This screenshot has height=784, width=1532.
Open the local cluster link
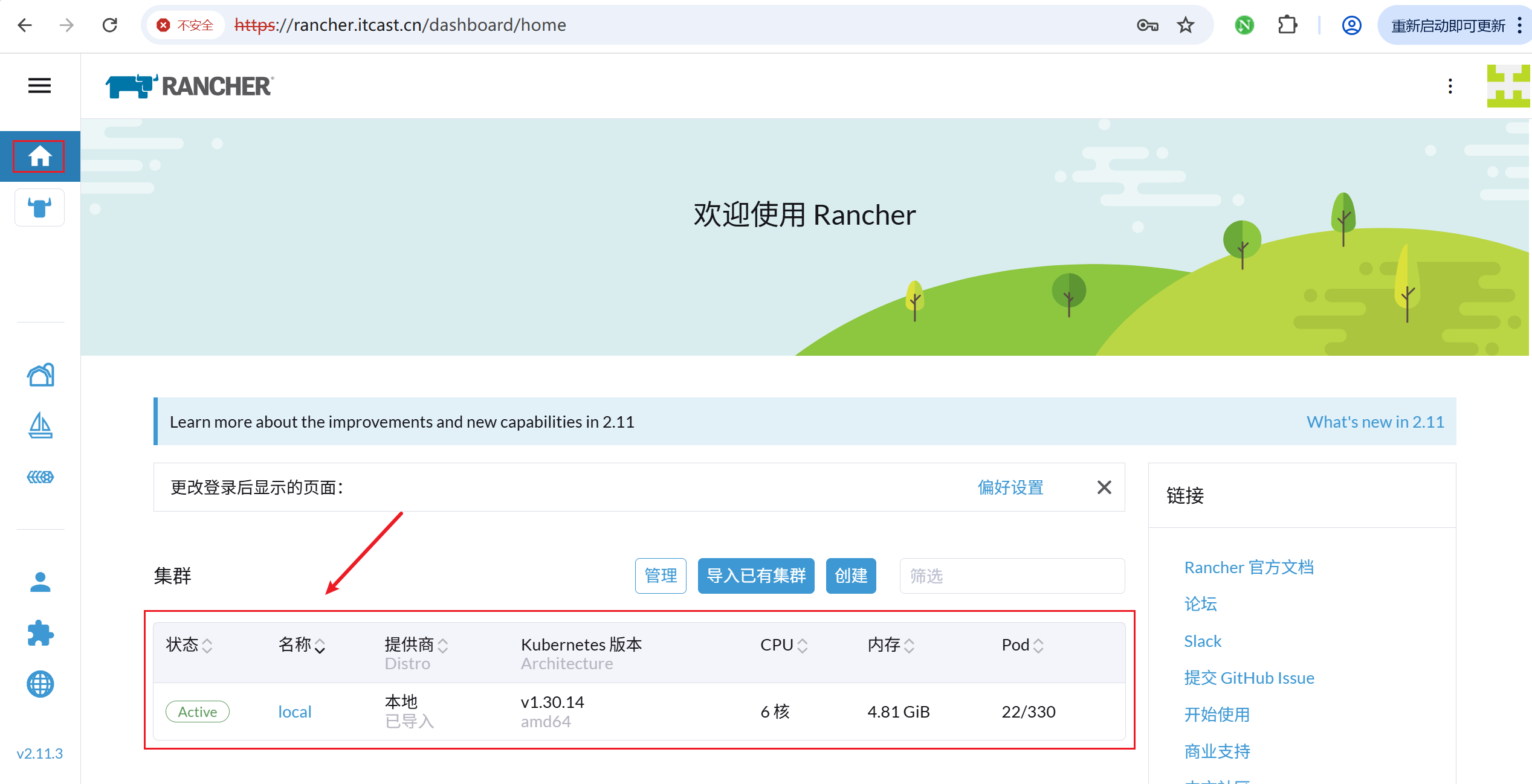pos(295,712)
